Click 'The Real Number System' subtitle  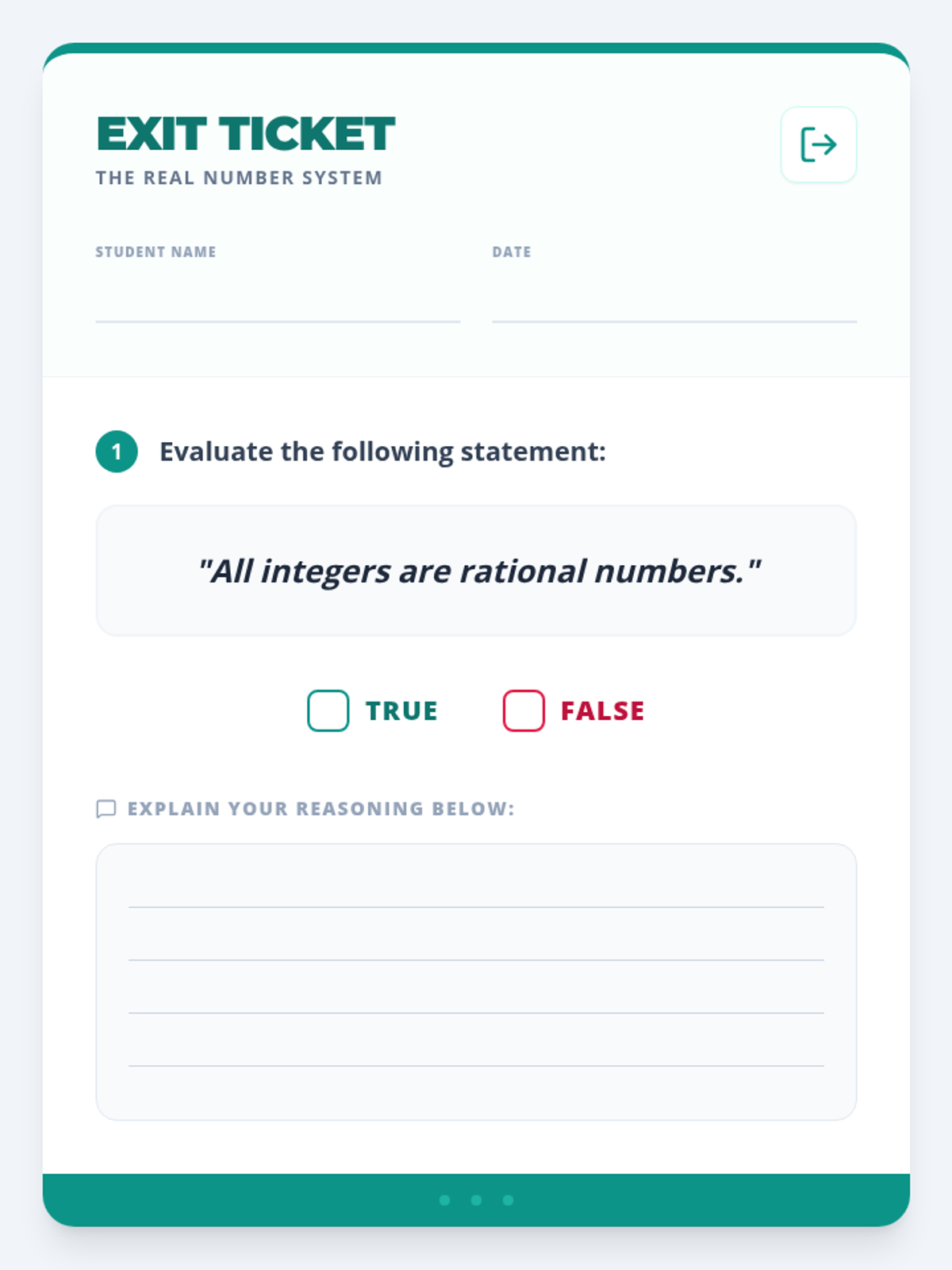tap(239, 178)
